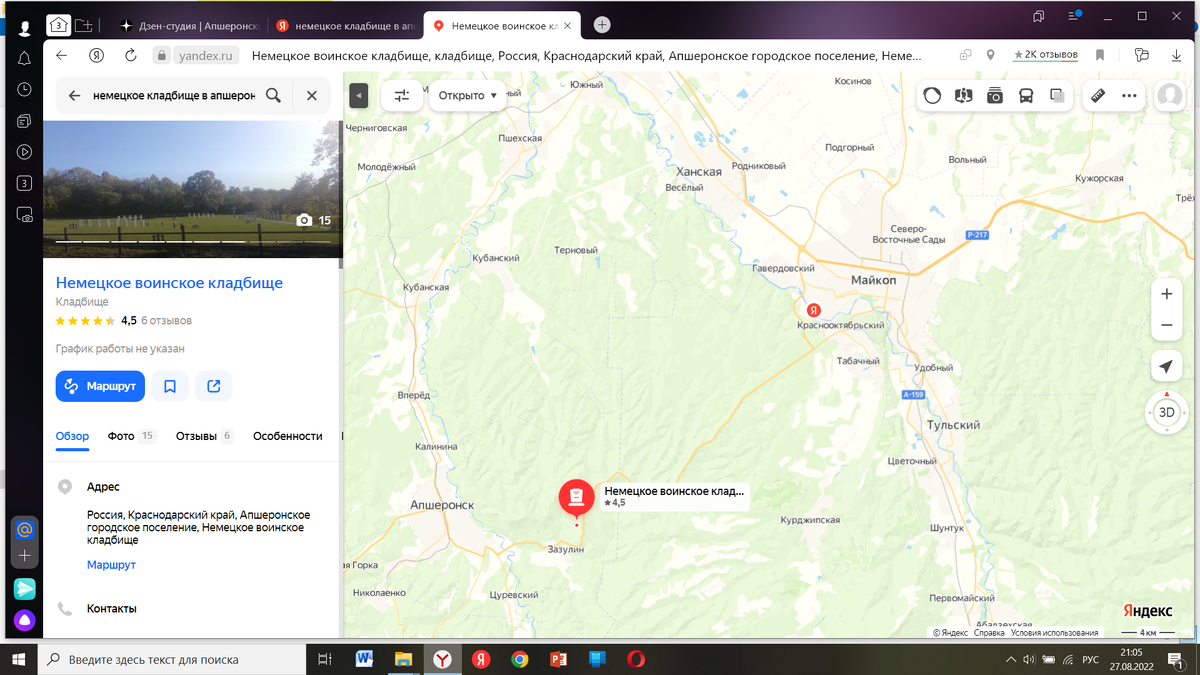The image size is (1200, 675).
Task: Open the browser sidebar profile icon
Action: pos(24,29)
